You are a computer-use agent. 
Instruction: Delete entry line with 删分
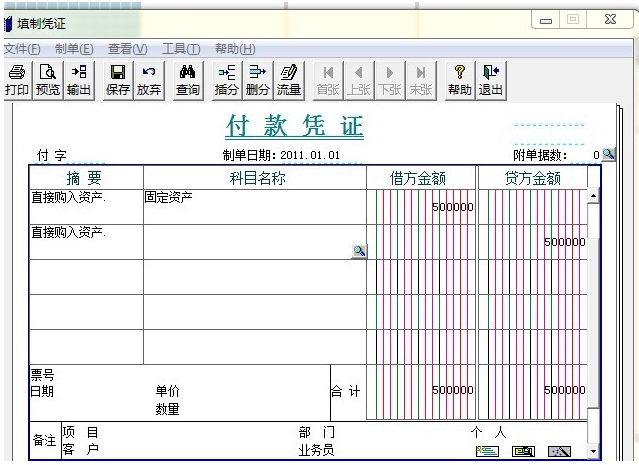pos(258,80)
